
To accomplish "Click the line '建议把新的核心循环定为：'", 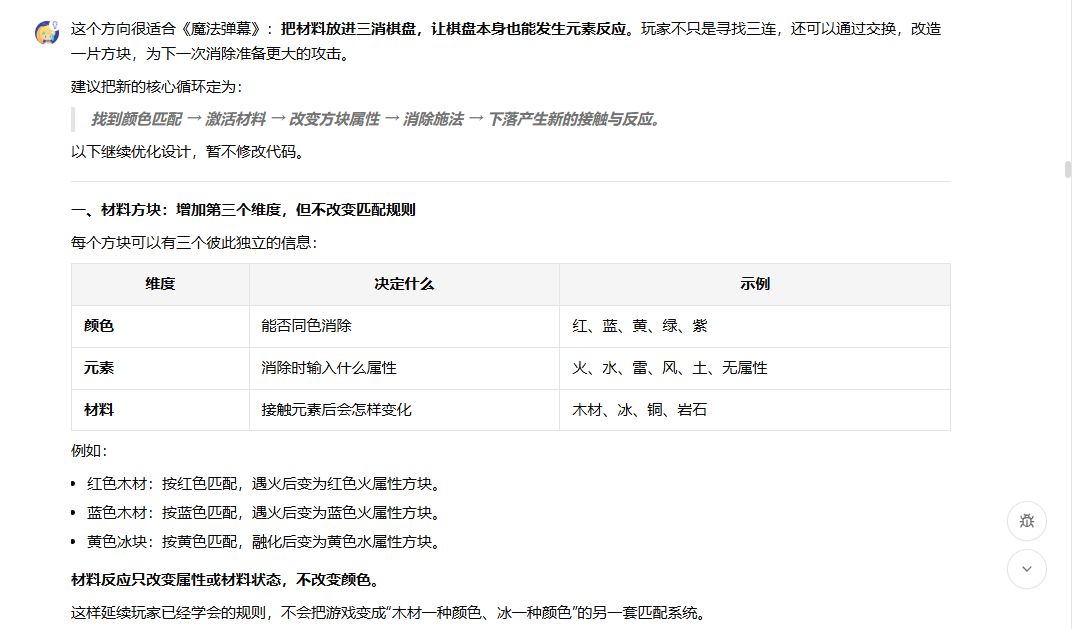I will click(x=156, y=87).
